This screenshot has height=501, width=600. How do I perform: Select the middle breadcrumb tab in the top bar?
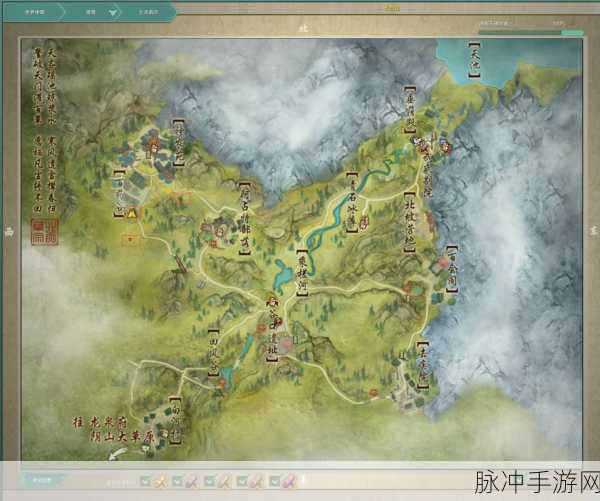91,12
